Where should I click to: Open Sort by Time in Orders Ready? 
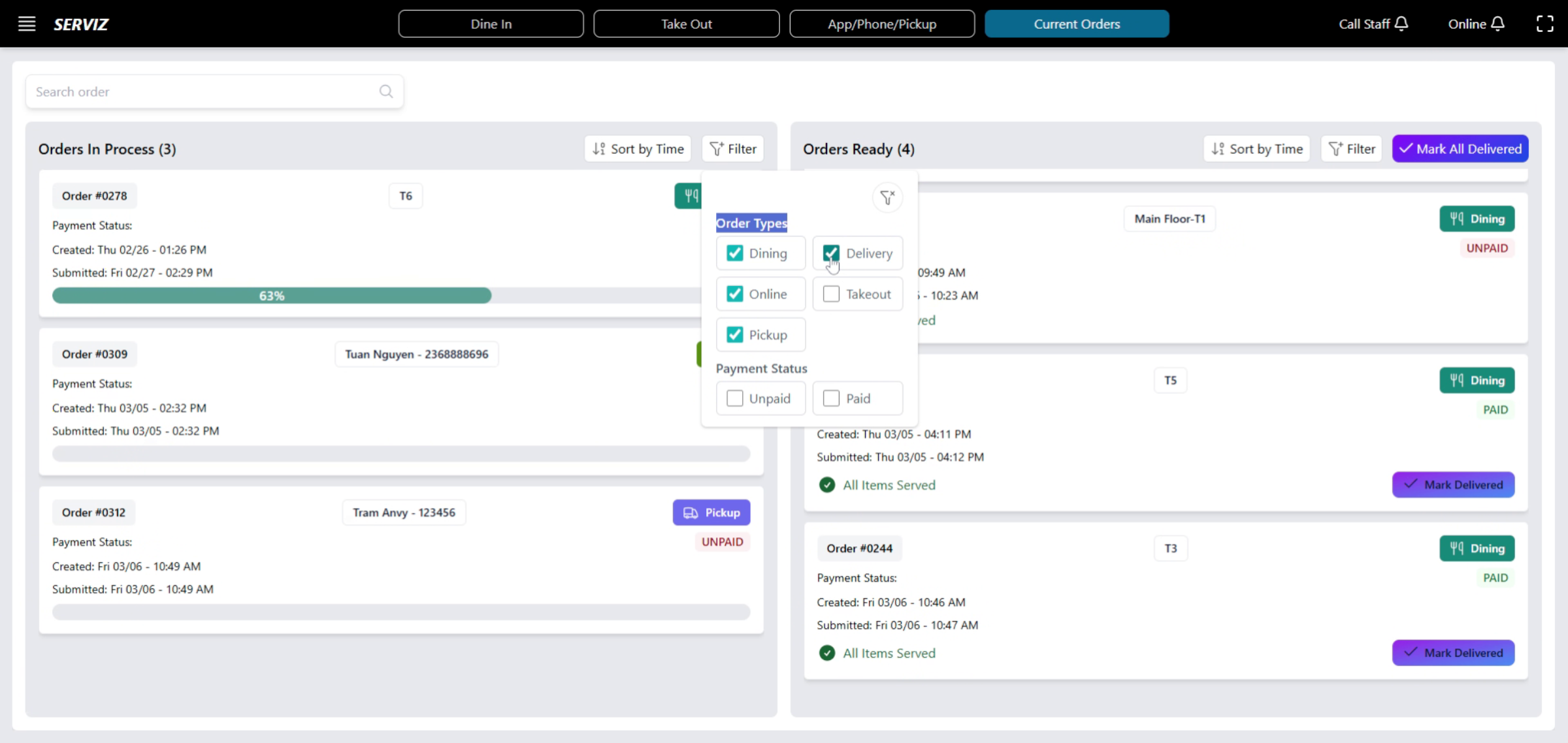click(1256, 149)
